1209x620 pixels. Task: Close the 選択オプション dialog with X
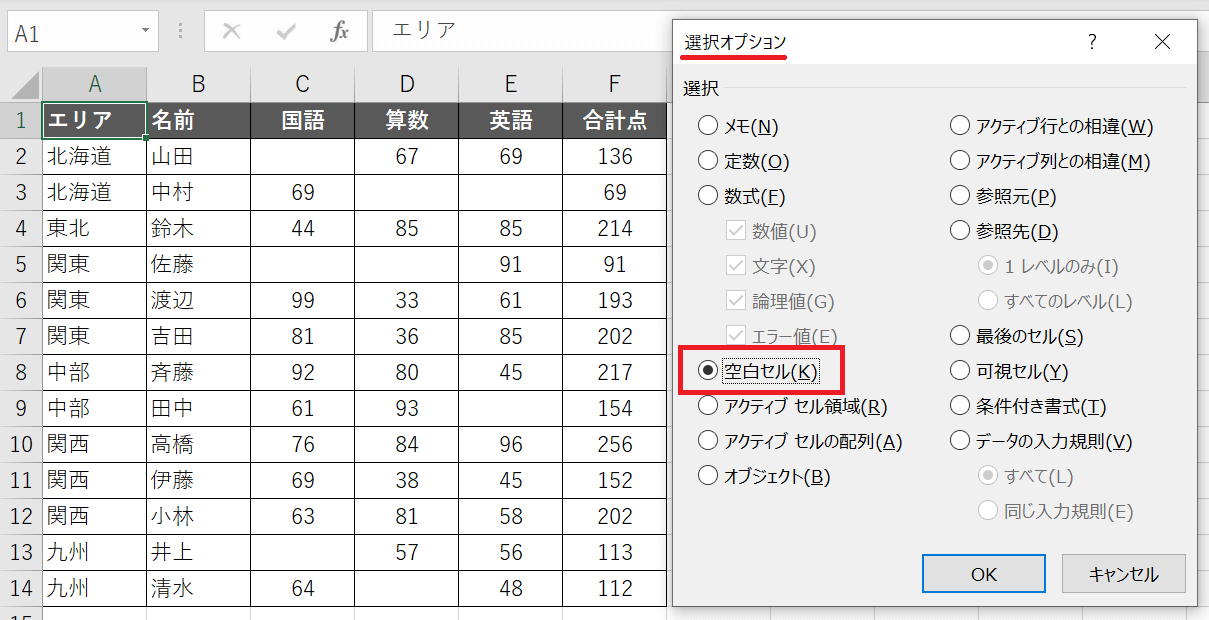(1161, 42)
